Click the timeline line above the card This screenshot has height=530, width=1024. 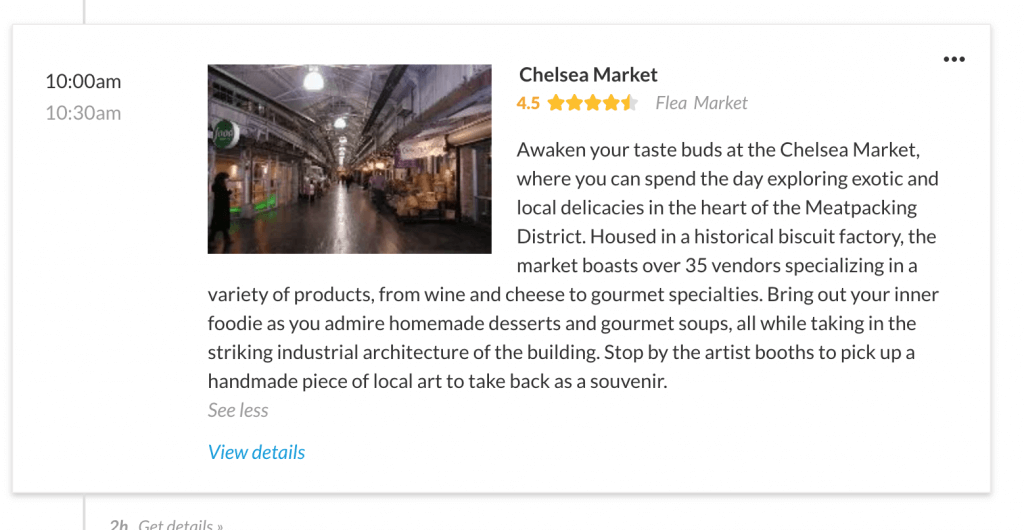84,10
